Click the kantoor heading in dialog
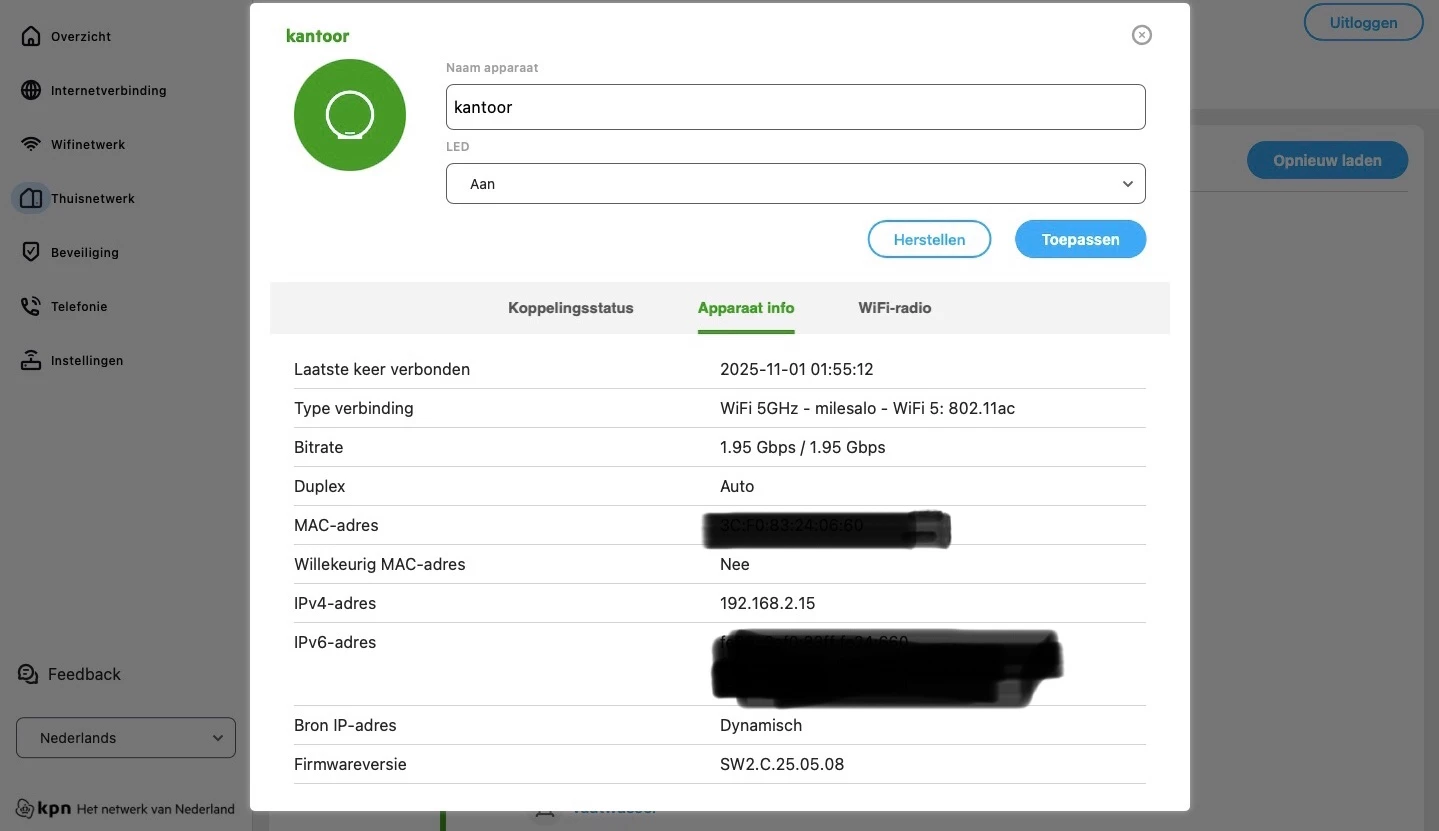Image resolution: width=1439 pixels, height=831 pixels. tap(318, 36)
